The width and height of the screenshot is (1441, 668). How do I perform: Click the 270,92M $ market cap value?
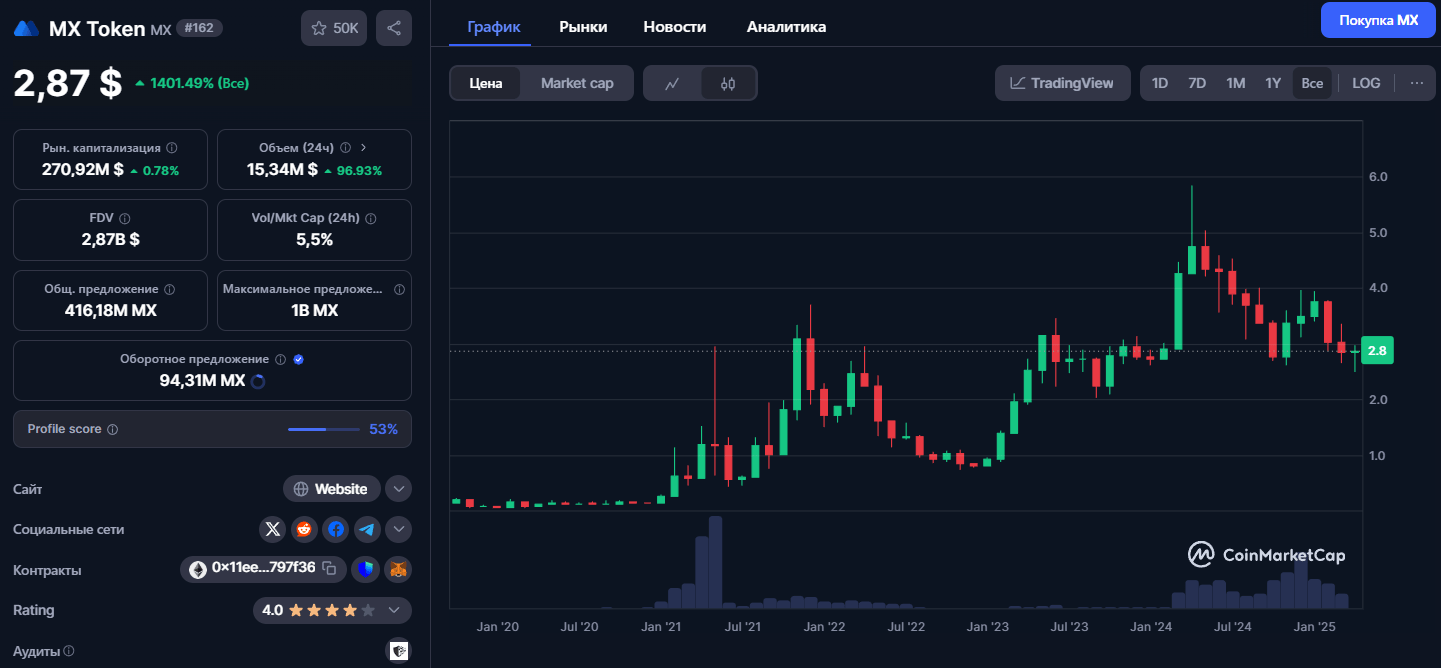[82, 170]
